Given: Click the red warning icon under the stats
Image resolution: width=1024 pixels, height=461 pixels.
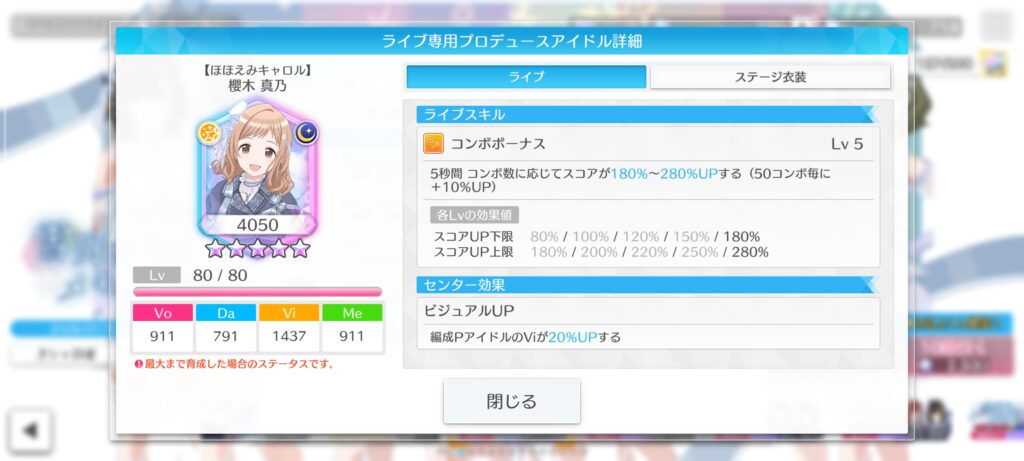Looking at the screenshot, I should 138,364.
